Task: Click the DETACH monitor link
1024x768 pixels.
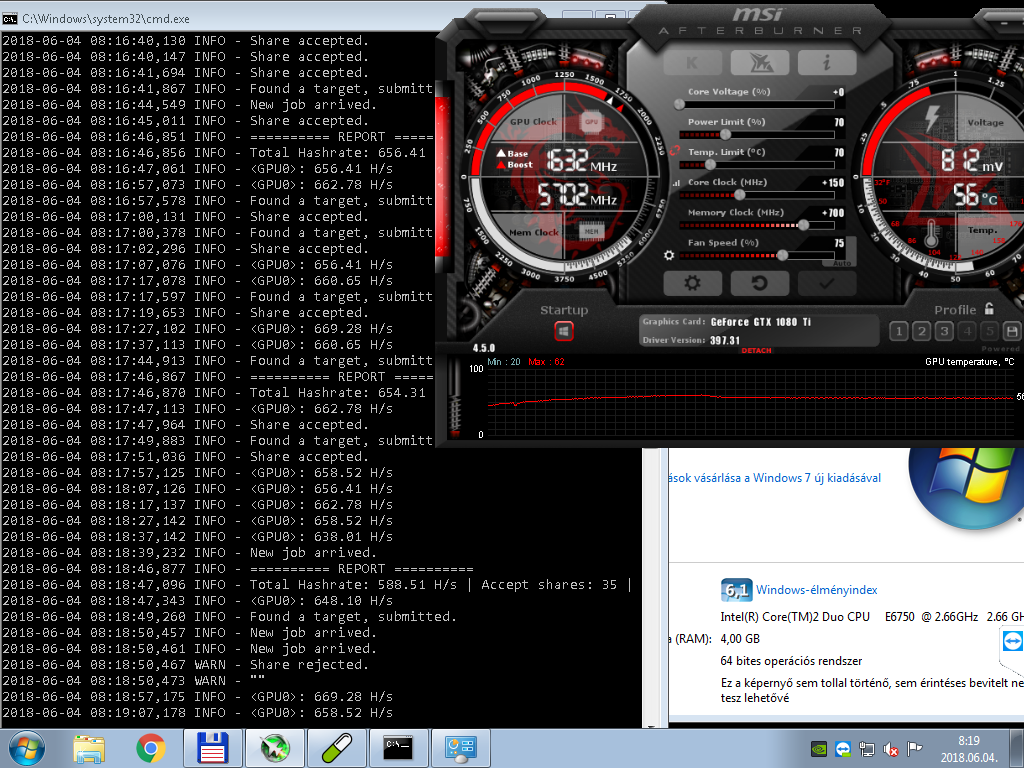Action: (x=756, y=351)
